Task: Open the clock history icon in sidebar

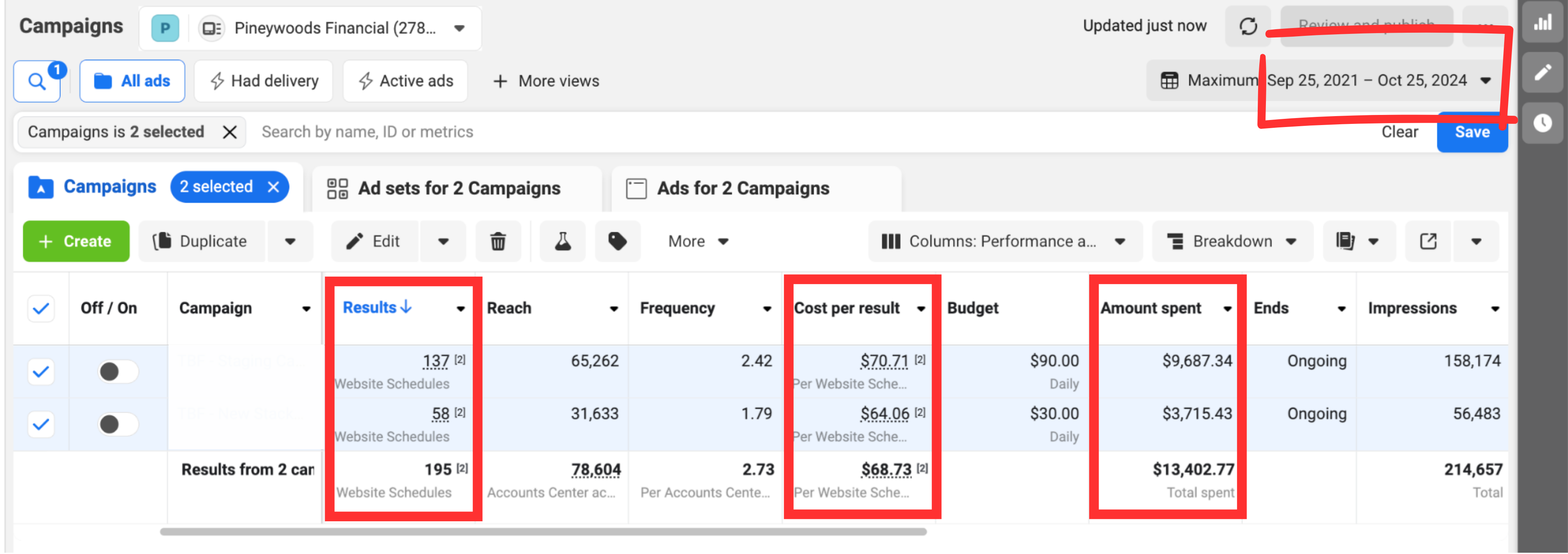Action: point(1542,123)
